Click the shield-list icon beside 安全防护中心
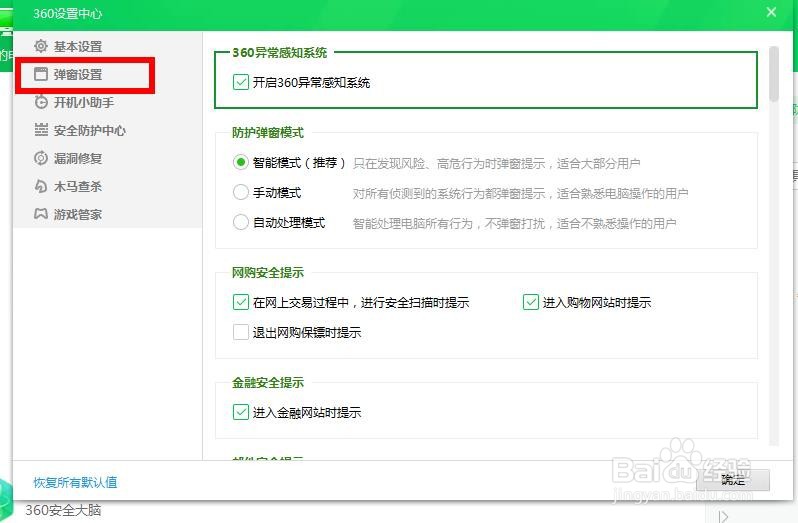The width and height of the screenshot is (798, 523). pyautogui.click(x=41, y=130)
